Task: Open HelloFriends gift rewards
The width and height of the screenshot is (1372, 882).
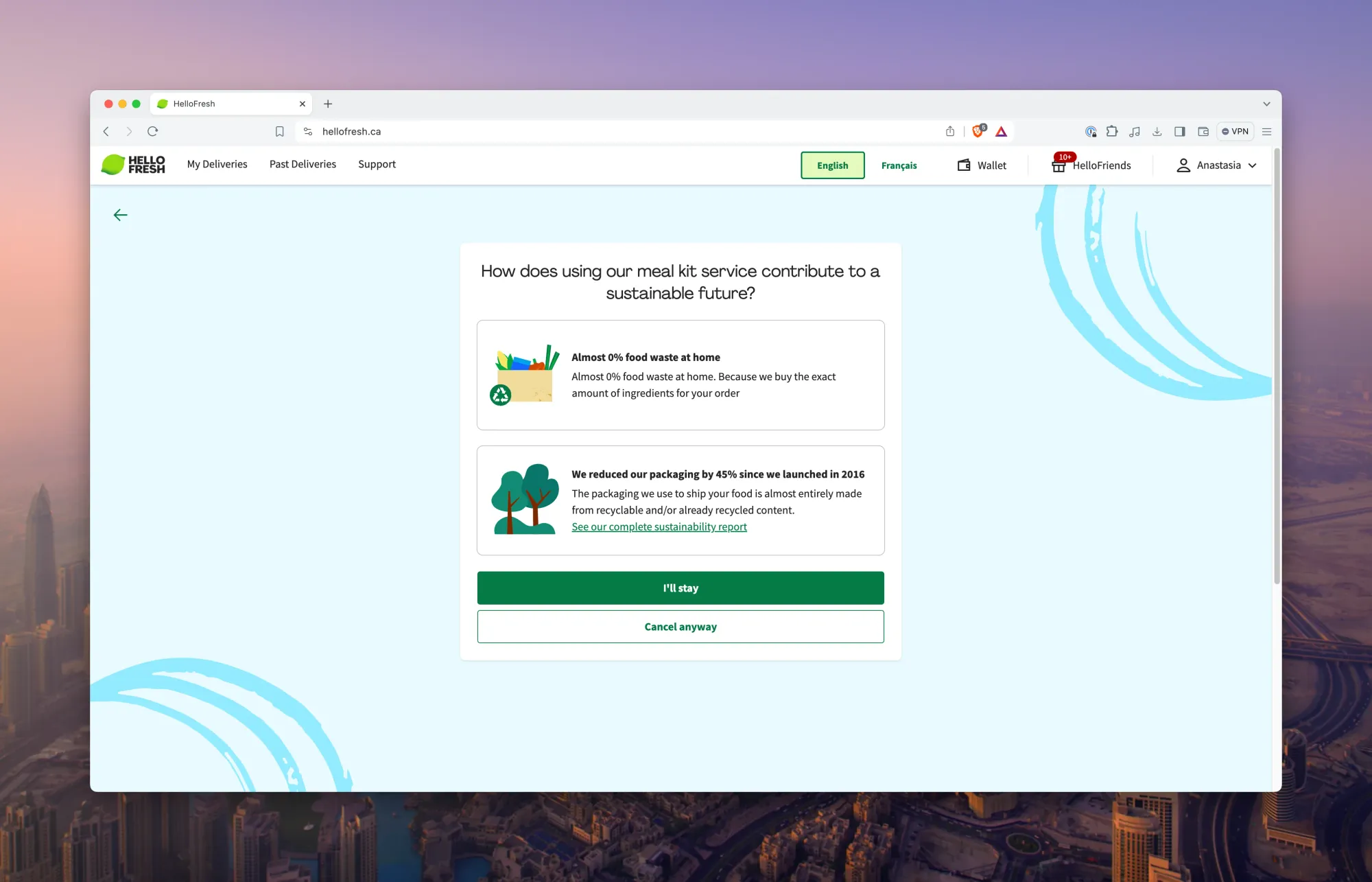Action: 1091,165
